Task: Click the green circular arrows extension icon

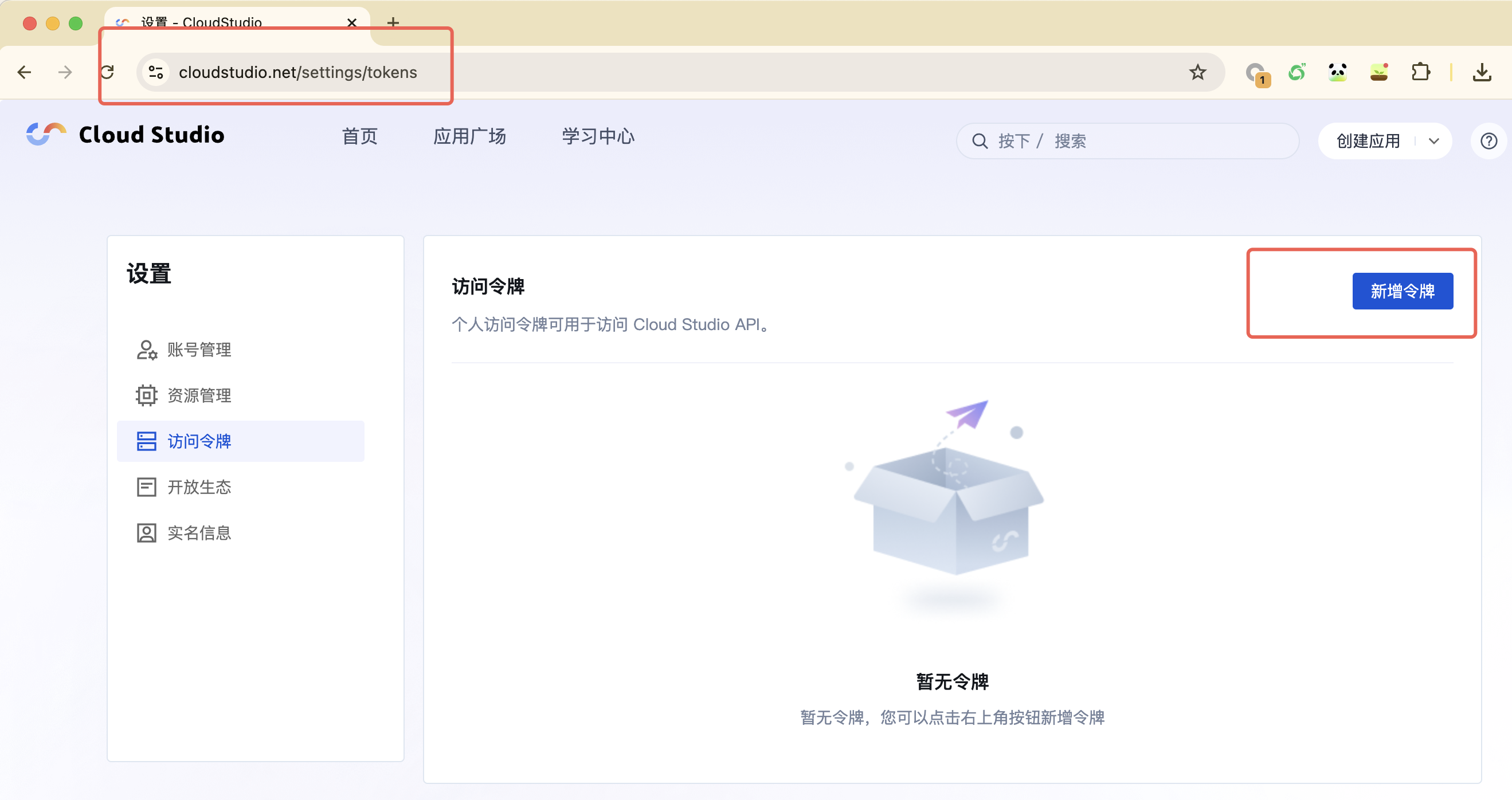Action: (x=1296, y=72)
